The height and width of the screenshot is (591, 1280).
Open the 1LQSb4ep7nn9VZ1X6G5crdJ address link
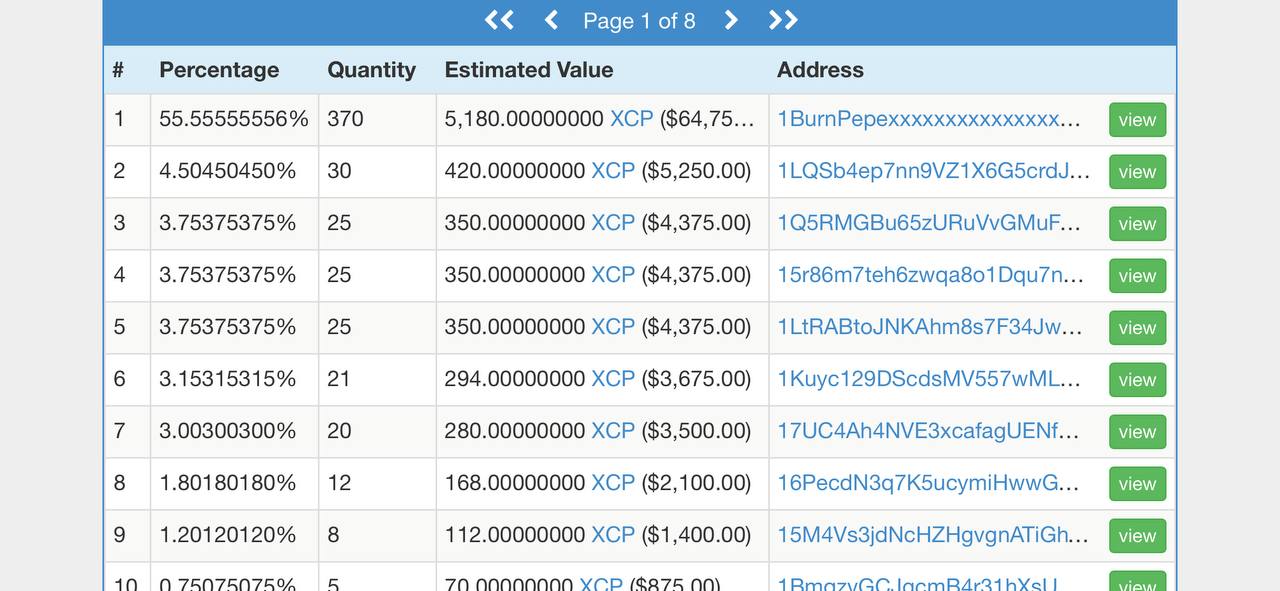point(934,171)
